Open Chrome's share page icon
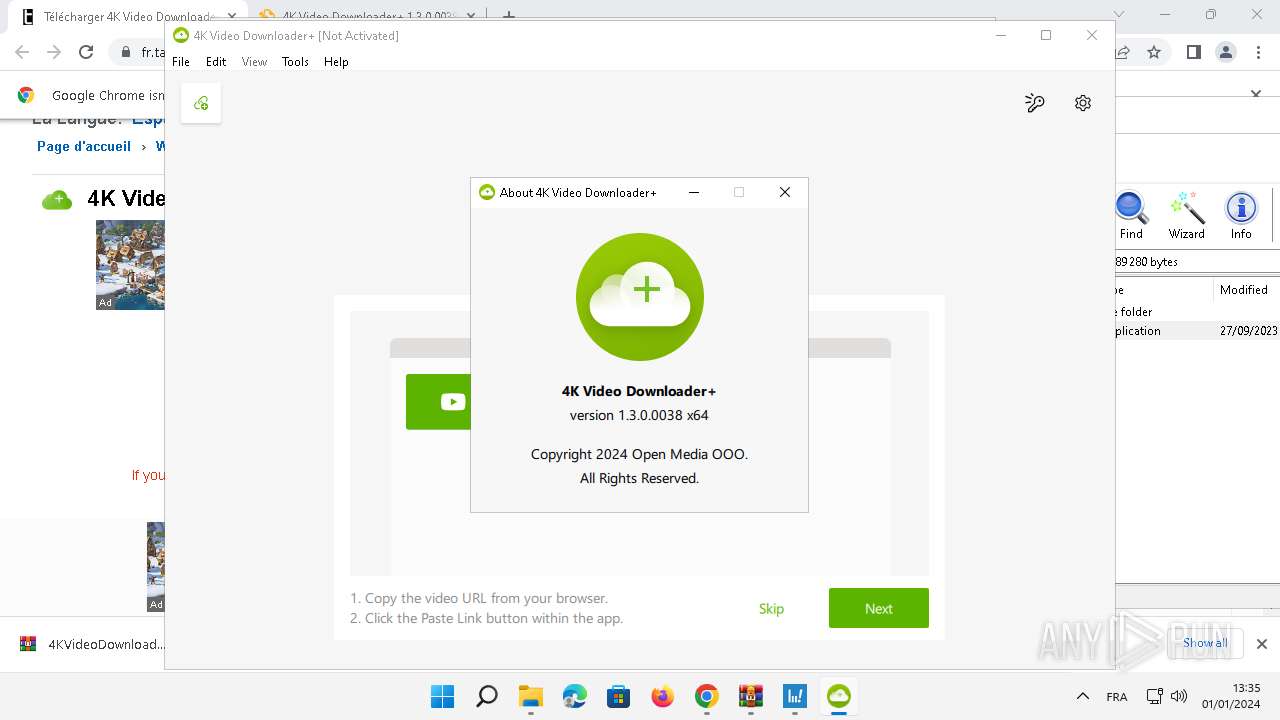 point(1123,52)
